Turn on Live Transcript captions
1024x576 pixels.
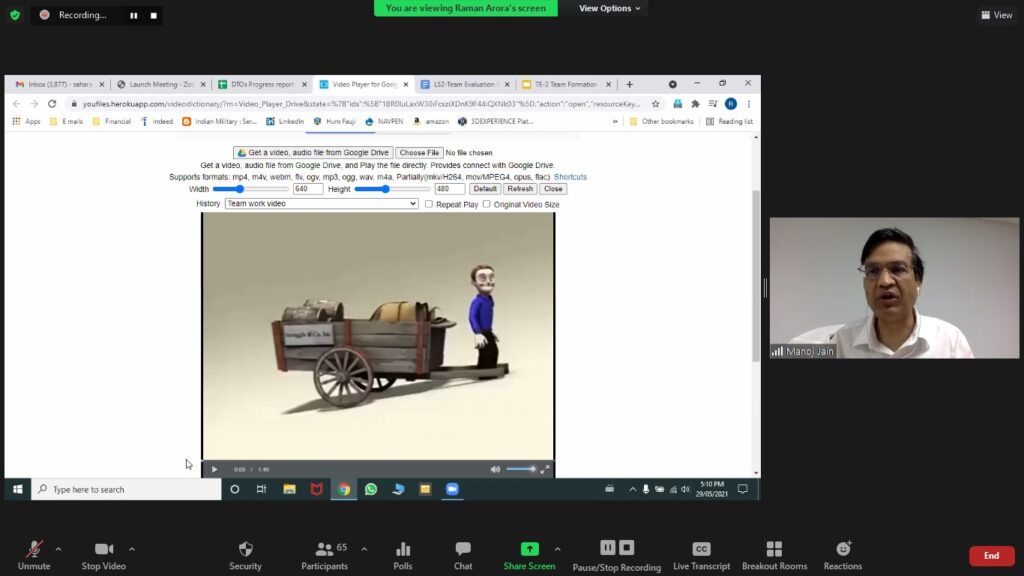coord(701,549)
